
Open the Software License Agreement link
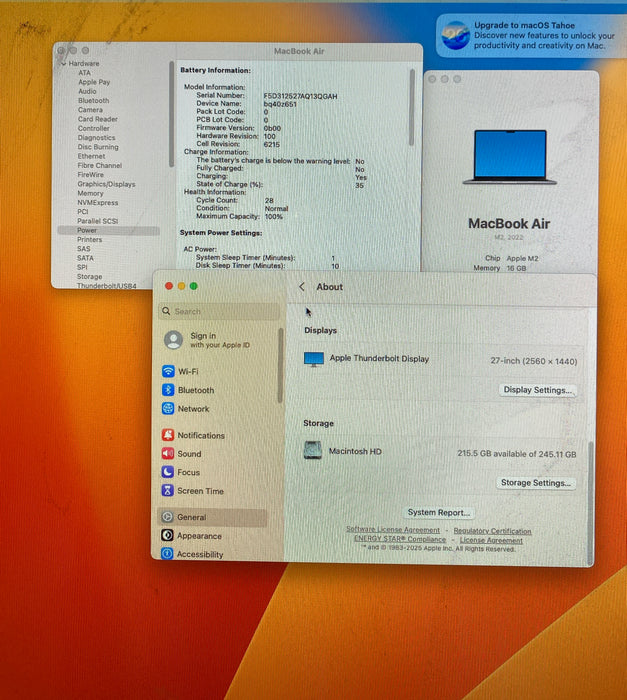pyautogui.click(x=393, y=529)
